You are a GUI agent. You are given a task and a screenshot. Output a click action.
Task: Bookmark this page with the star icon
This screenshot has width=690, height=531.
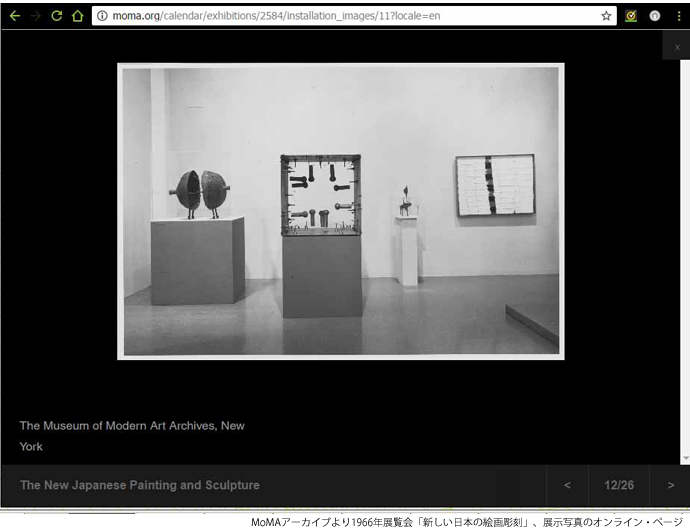point(606,16)
